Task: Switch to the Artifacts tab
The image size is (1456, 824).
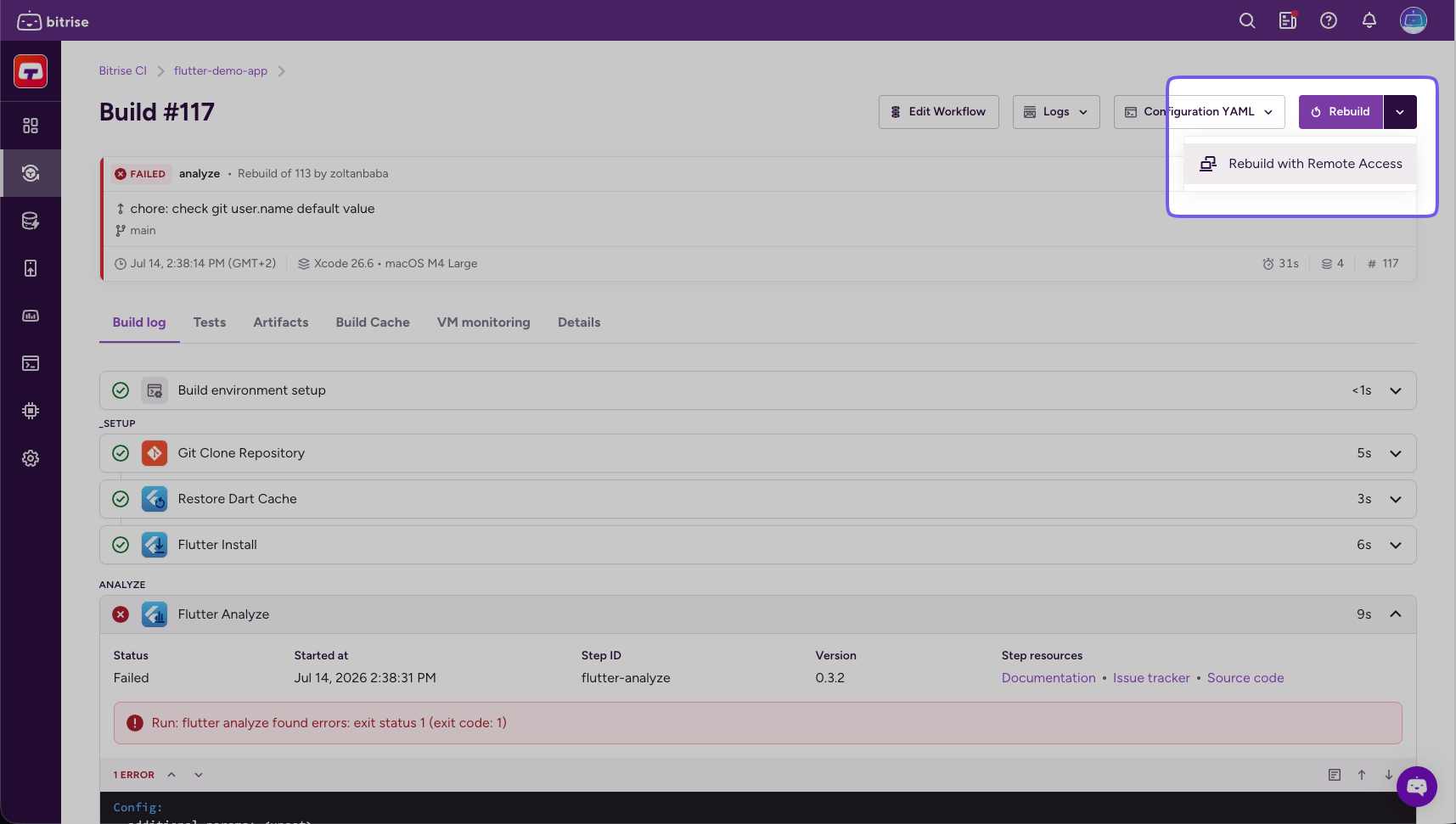Action: (x=281, y=322)
